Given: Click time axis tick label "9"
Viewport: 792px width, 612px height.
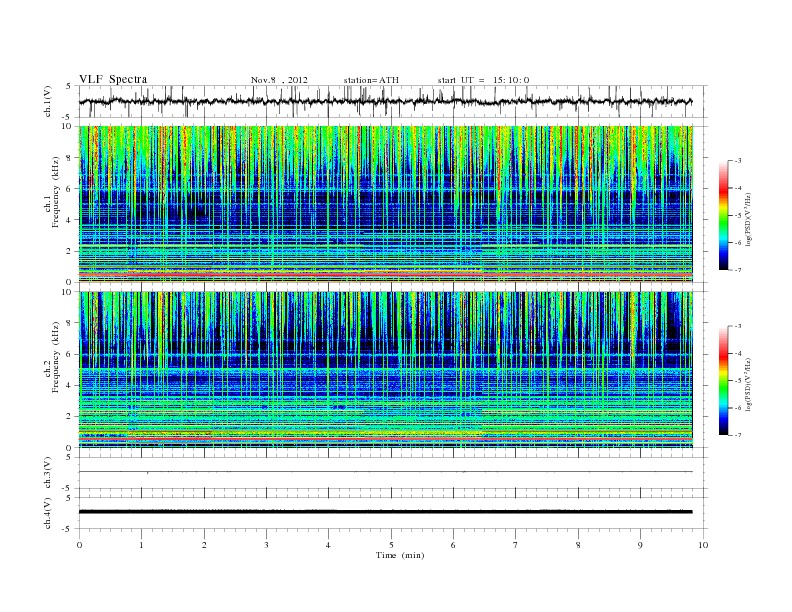Looking at the screenshot, I should point(640,545).
